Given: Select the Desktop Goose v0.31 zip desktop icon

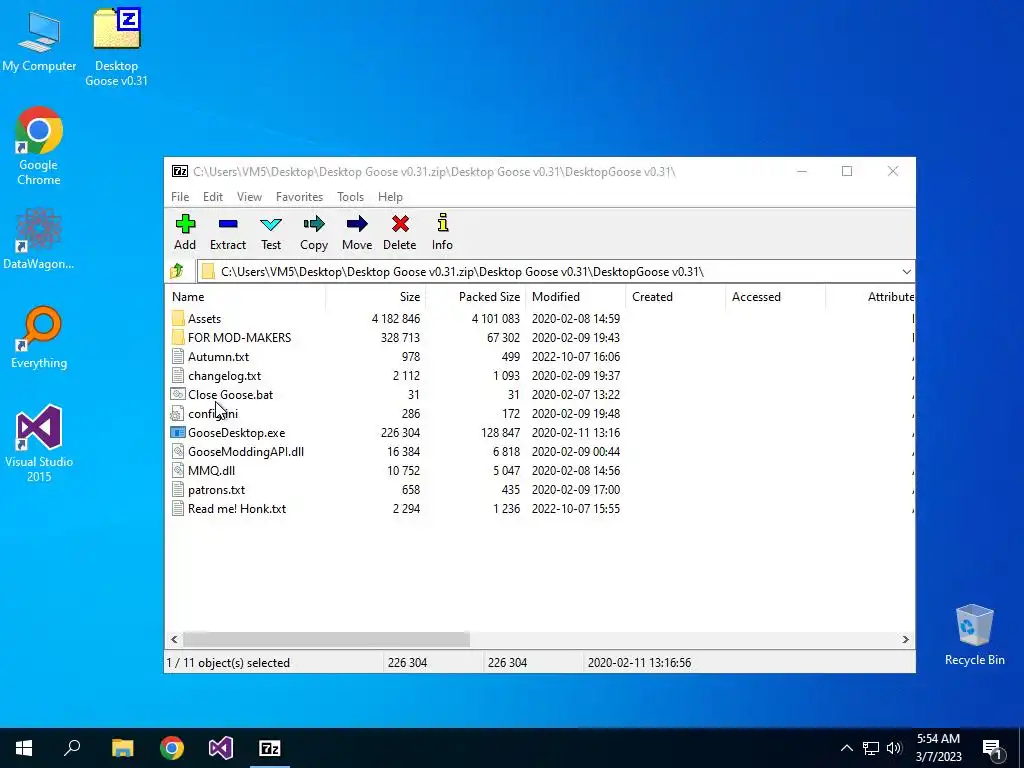Looking at the screenshot, I should click(x=117, y=47).
